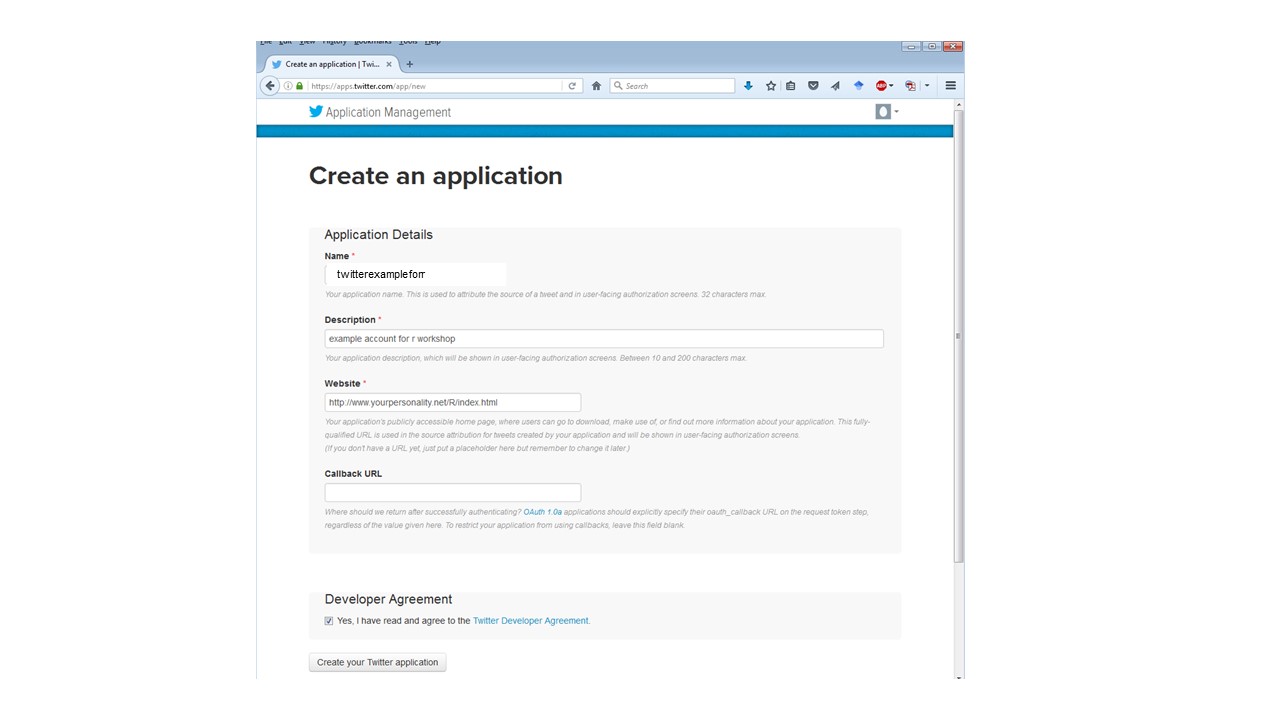The width and height of the screenshot is (1280, 720).
Task: Save page to Pocket
Action: [x=813, y=86]
